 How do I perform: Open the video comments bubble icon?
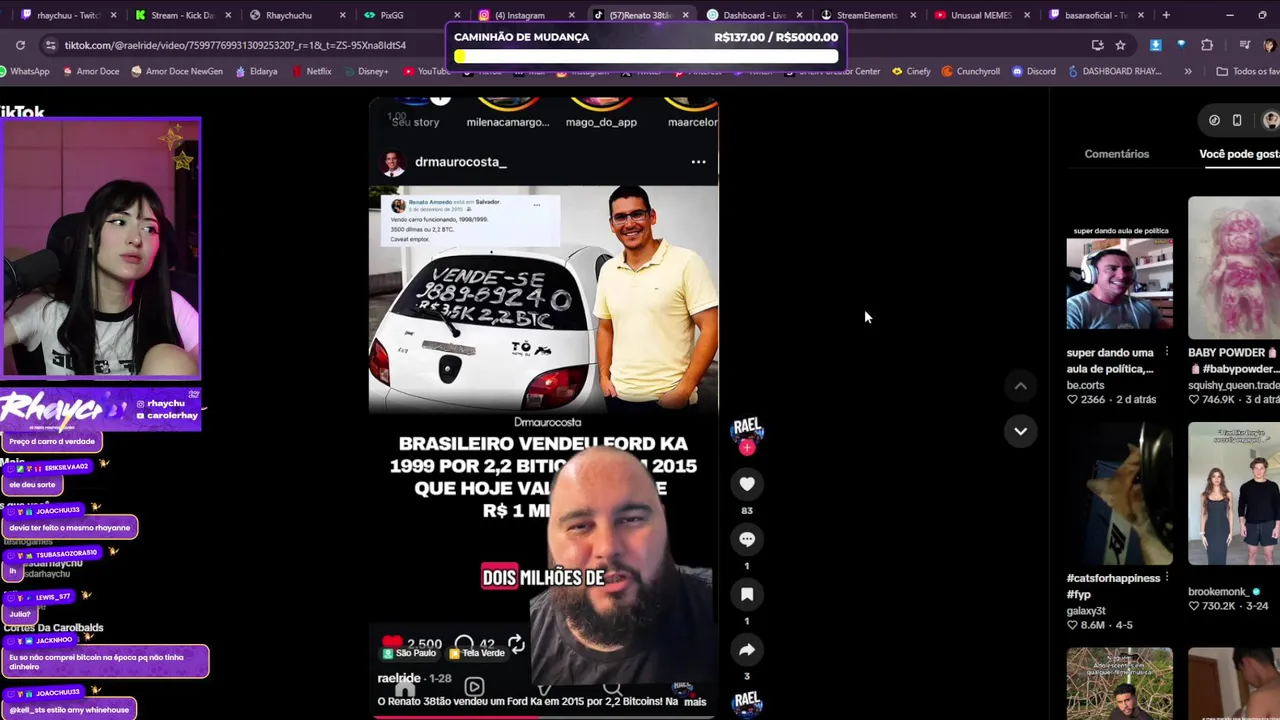tap(746, 539)
